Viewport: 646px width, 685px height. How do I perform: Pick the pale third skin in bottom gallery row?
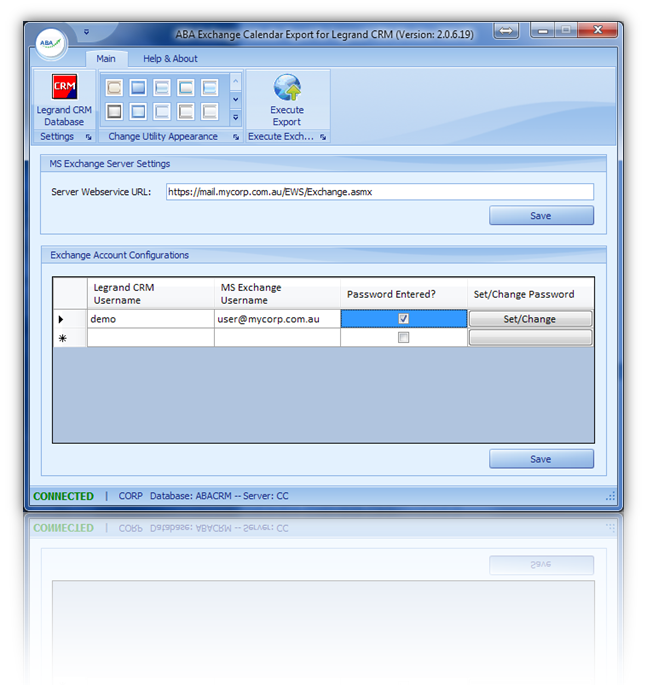162,111
